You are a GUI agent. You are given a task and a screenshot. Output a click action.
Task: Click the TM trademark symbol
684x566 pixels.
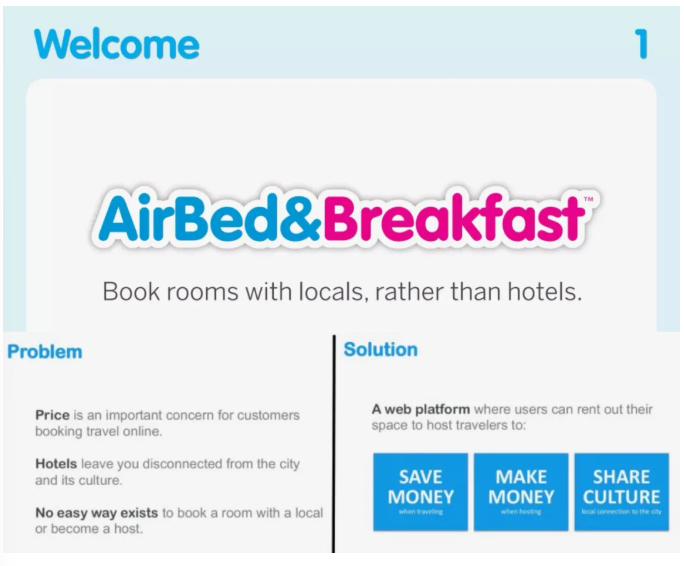pos(590,200)
